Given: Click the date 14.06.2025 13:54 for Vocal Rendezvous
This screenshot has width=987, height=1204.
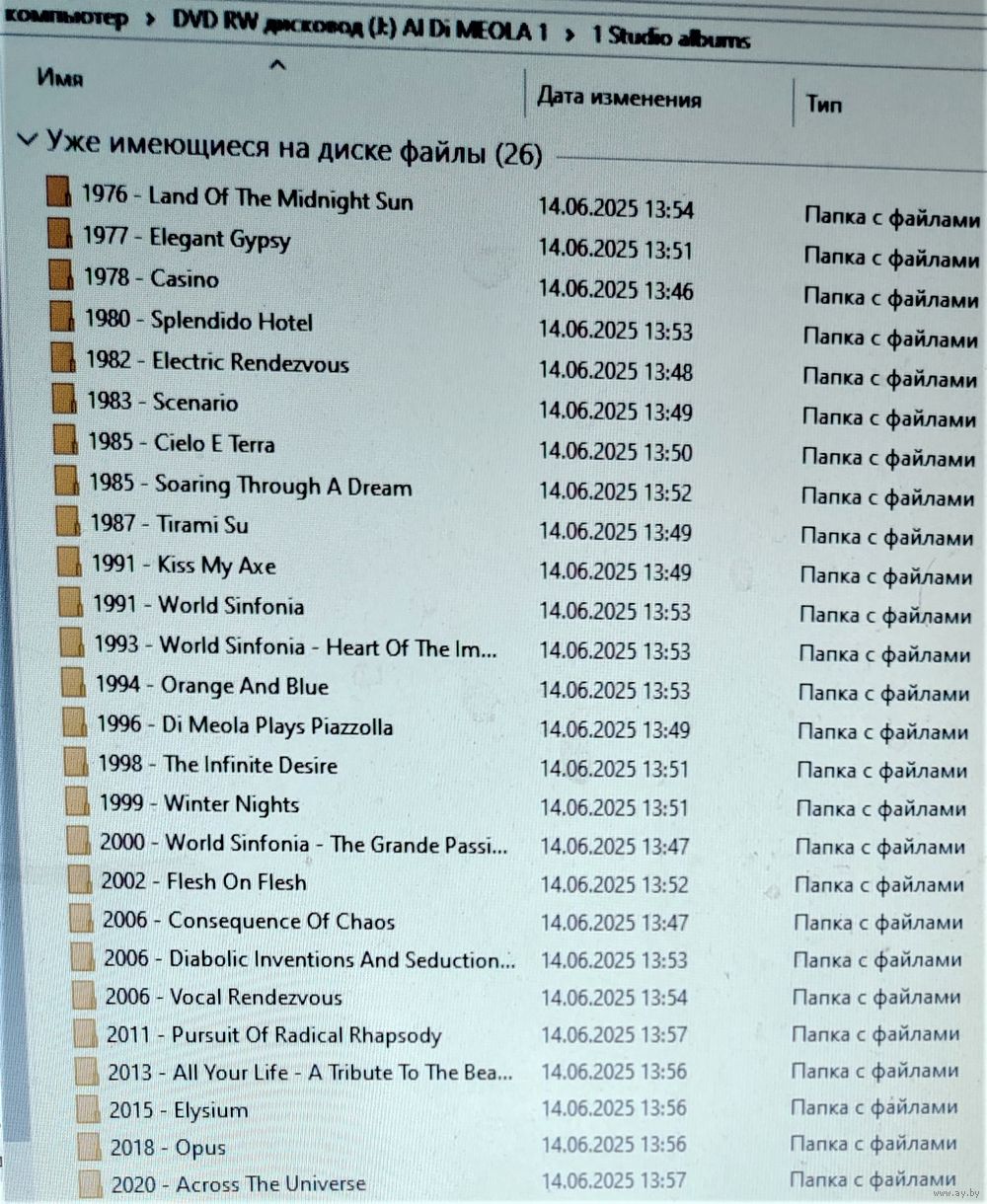Looking at the screenshot, I should pos(615,997).
